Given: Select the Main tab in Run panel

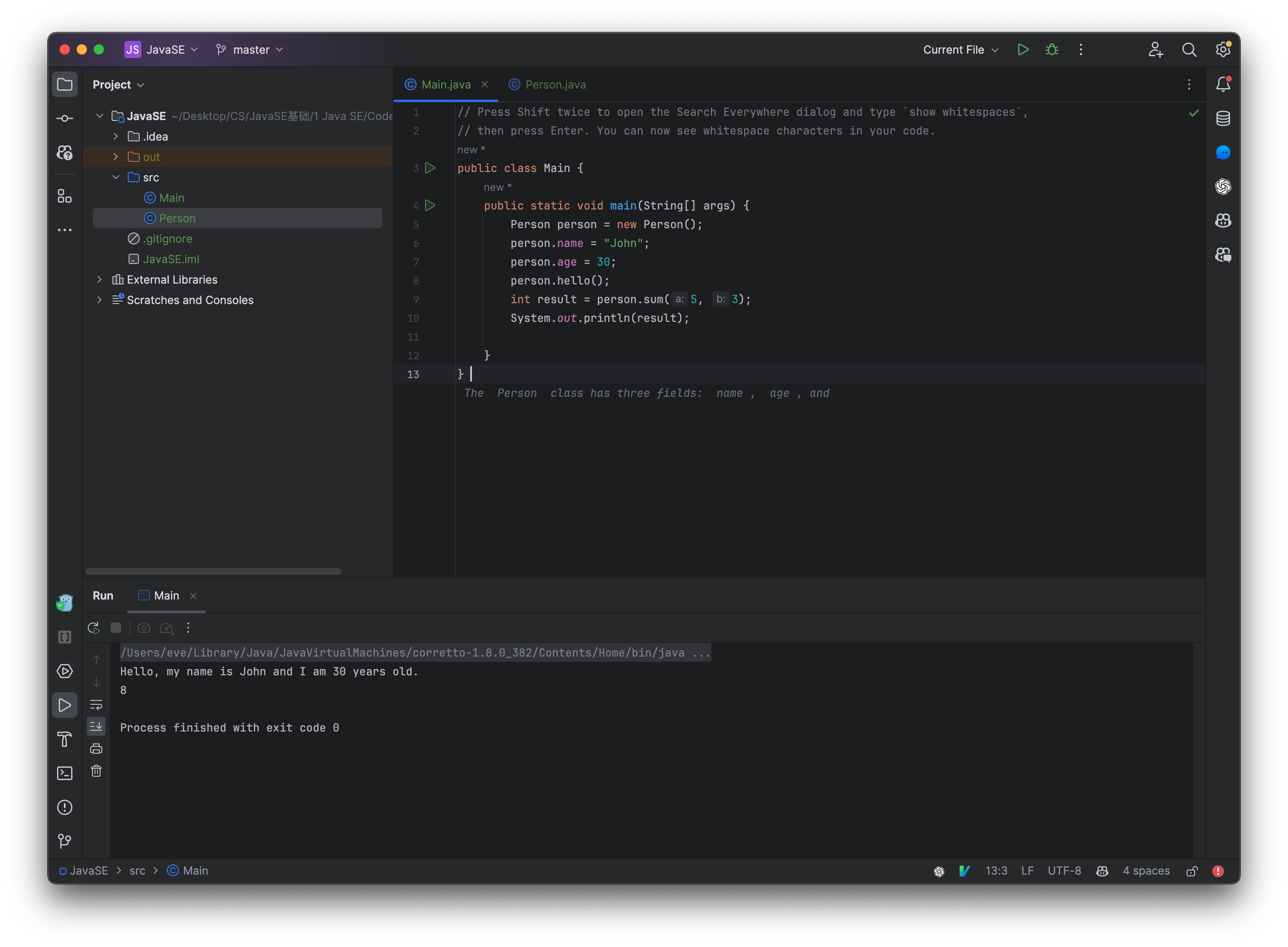Looking at the screenshot, I should pos(165,596).
